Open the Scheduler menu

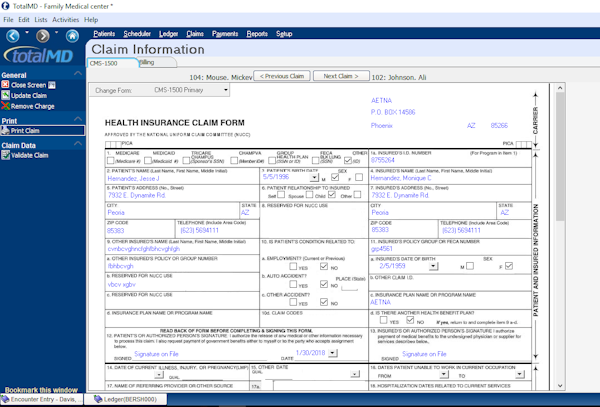[139, 33]
